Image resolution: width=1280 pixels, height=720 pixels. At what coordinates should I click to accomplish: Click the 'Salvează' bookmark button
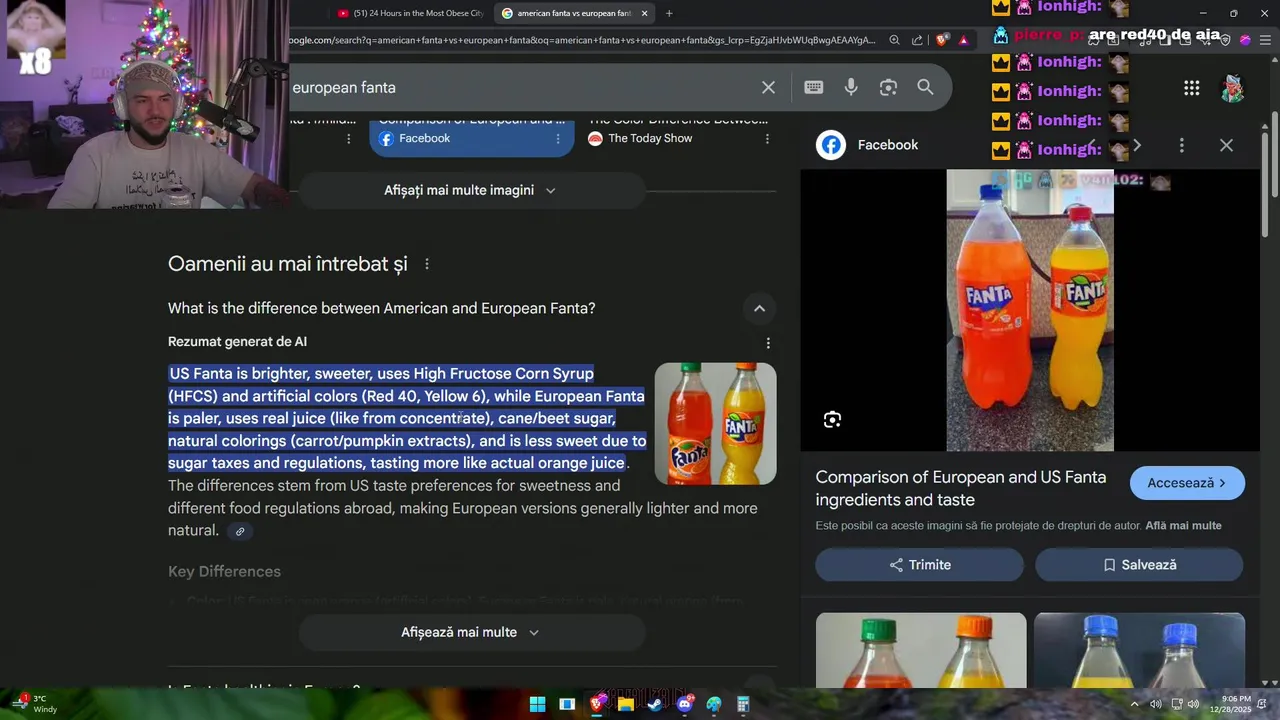1139,565
